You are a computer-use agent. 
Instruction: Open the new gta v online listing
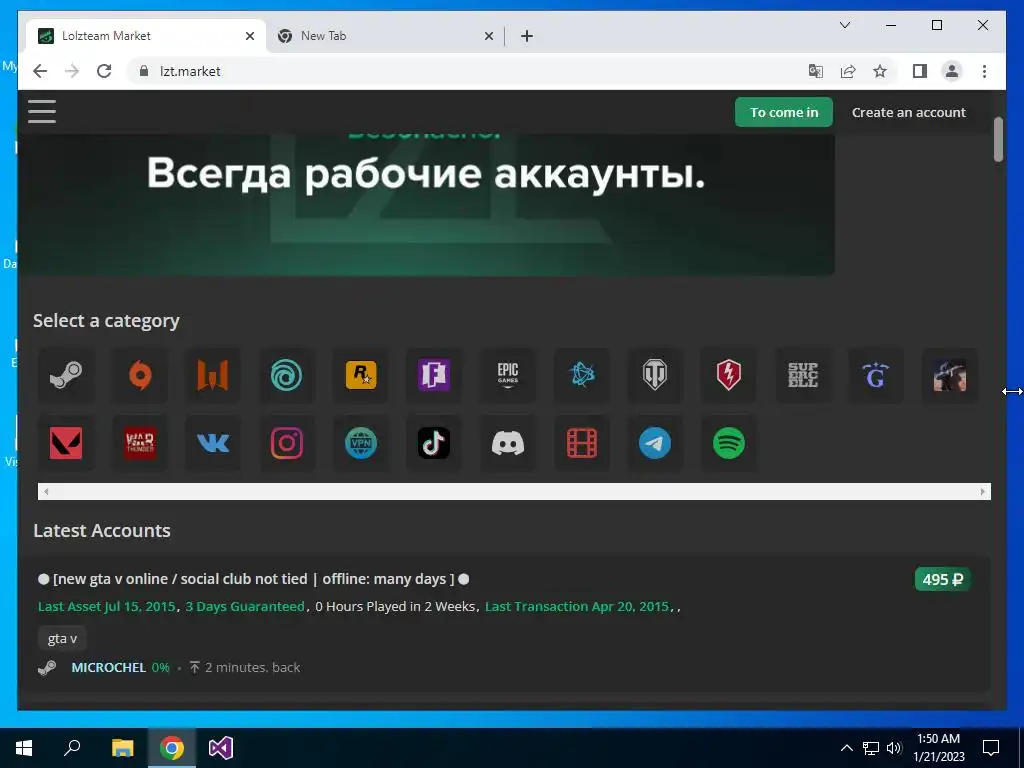coord(253,579)
